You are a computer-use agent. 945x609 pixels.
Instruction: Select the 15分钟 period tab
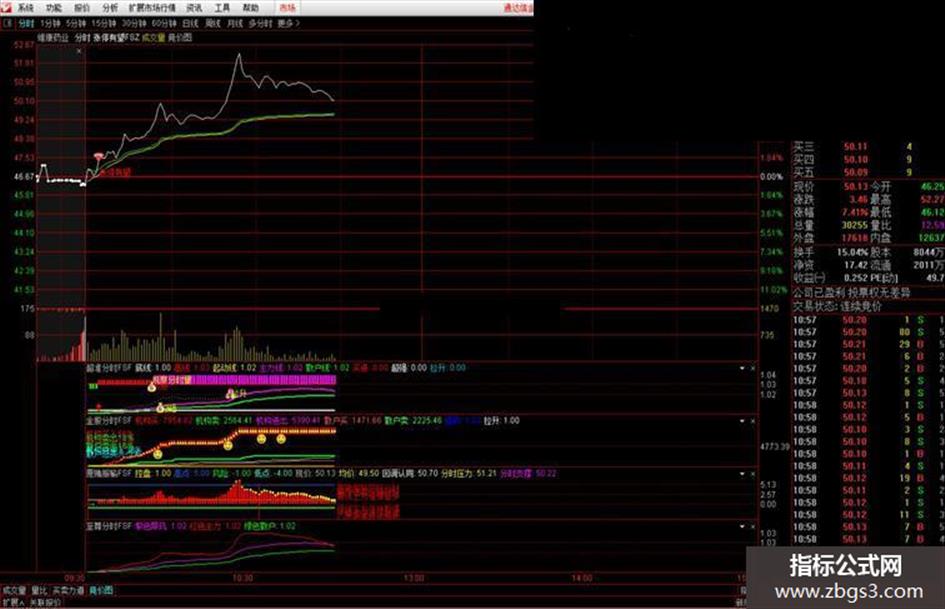(x=104, y=24)
